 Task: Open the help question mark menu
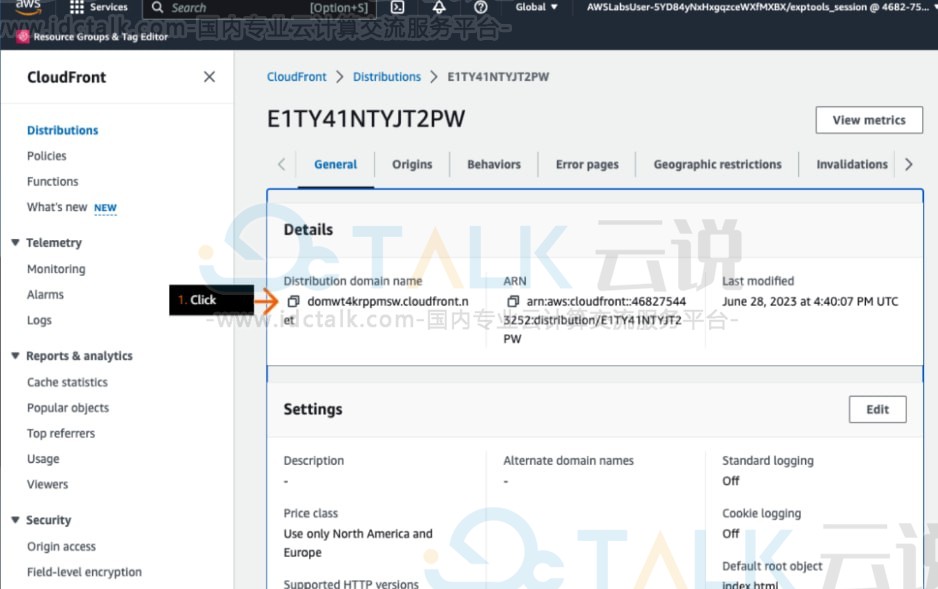click(x=480, y=7)
